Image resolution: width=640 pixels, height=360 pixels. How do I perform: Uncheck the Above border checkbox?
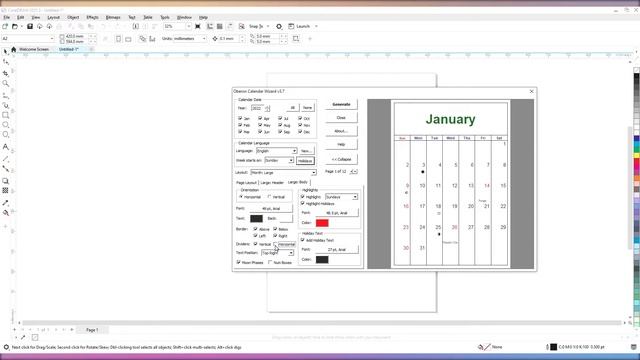point(256,229)
